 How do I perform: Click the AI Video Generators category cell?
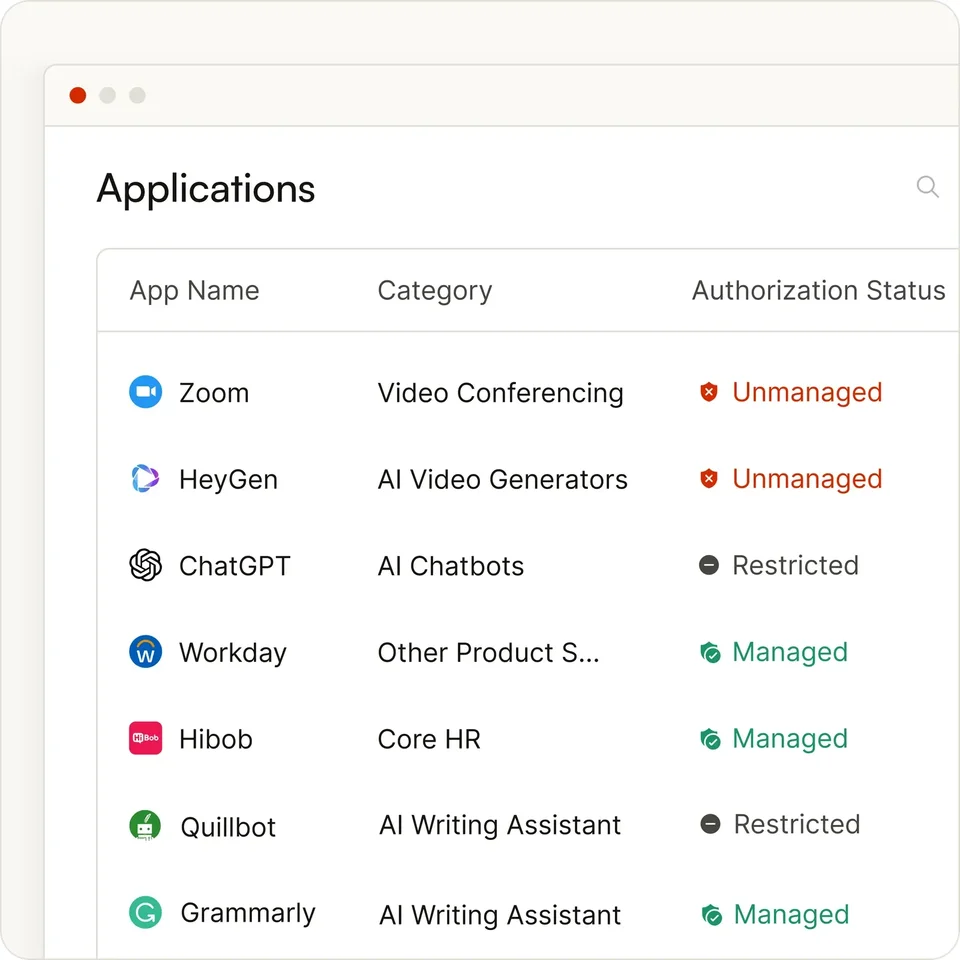[x=503, y=479]
